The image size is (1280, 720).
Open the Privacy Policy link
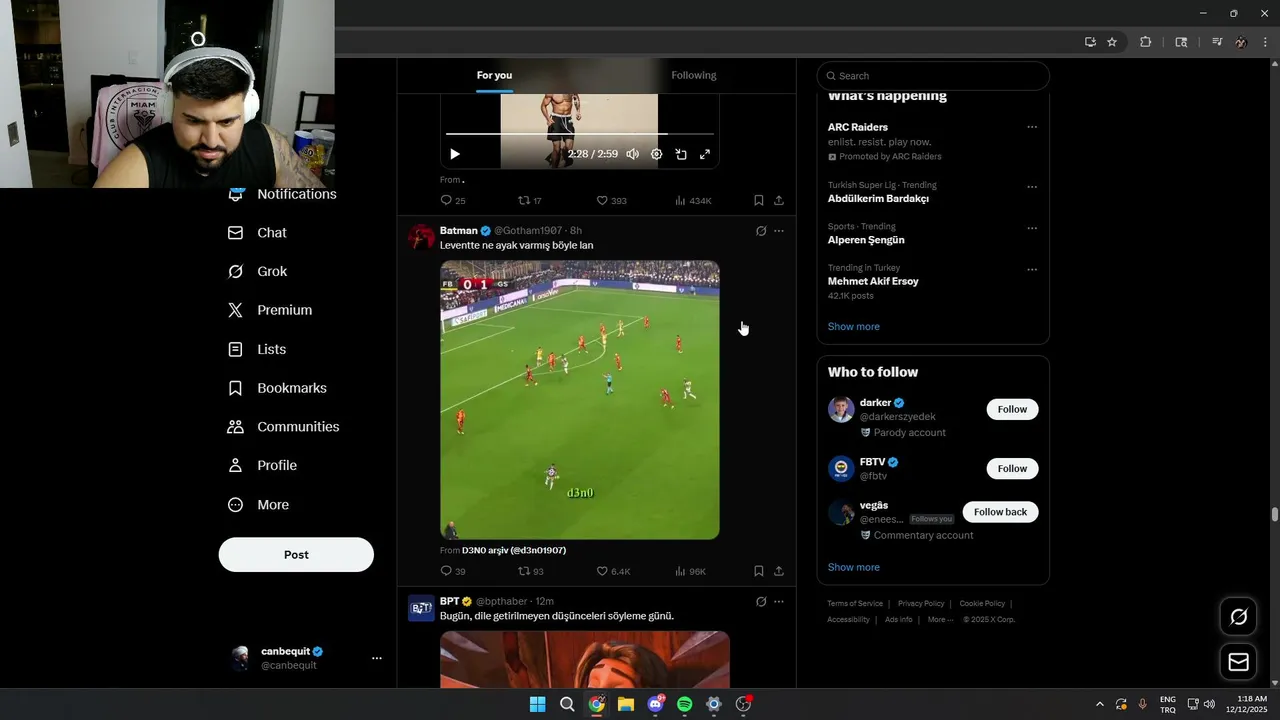point(921,604)
